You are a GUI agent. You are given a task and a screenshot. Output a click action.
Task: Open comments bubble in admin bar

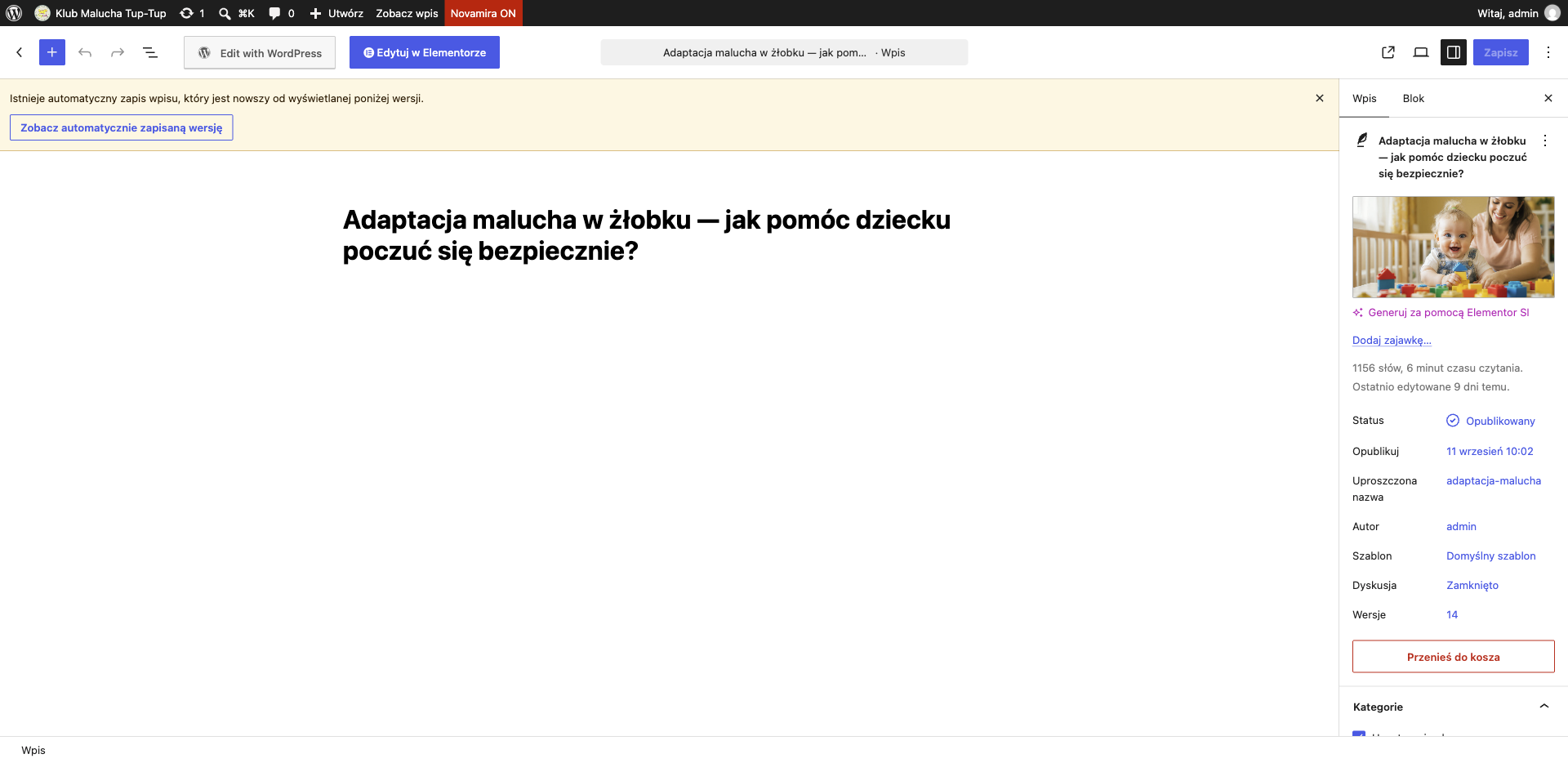[x=282, y=13]
